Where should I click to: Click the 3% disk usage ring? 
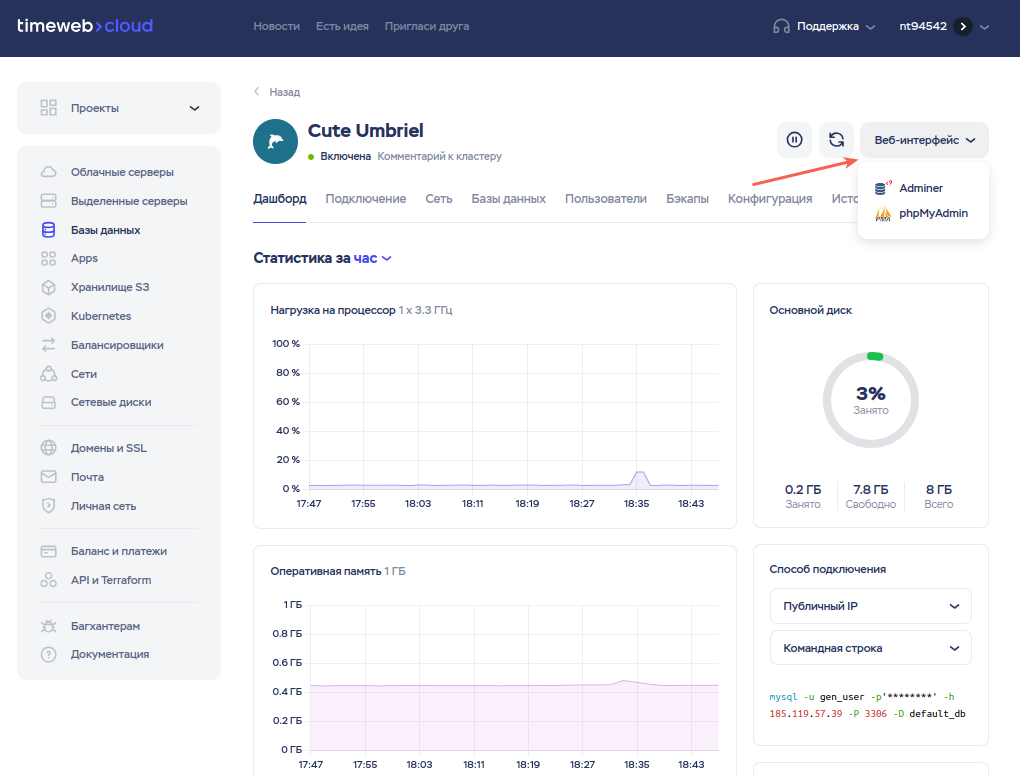[x=870, y=400]
